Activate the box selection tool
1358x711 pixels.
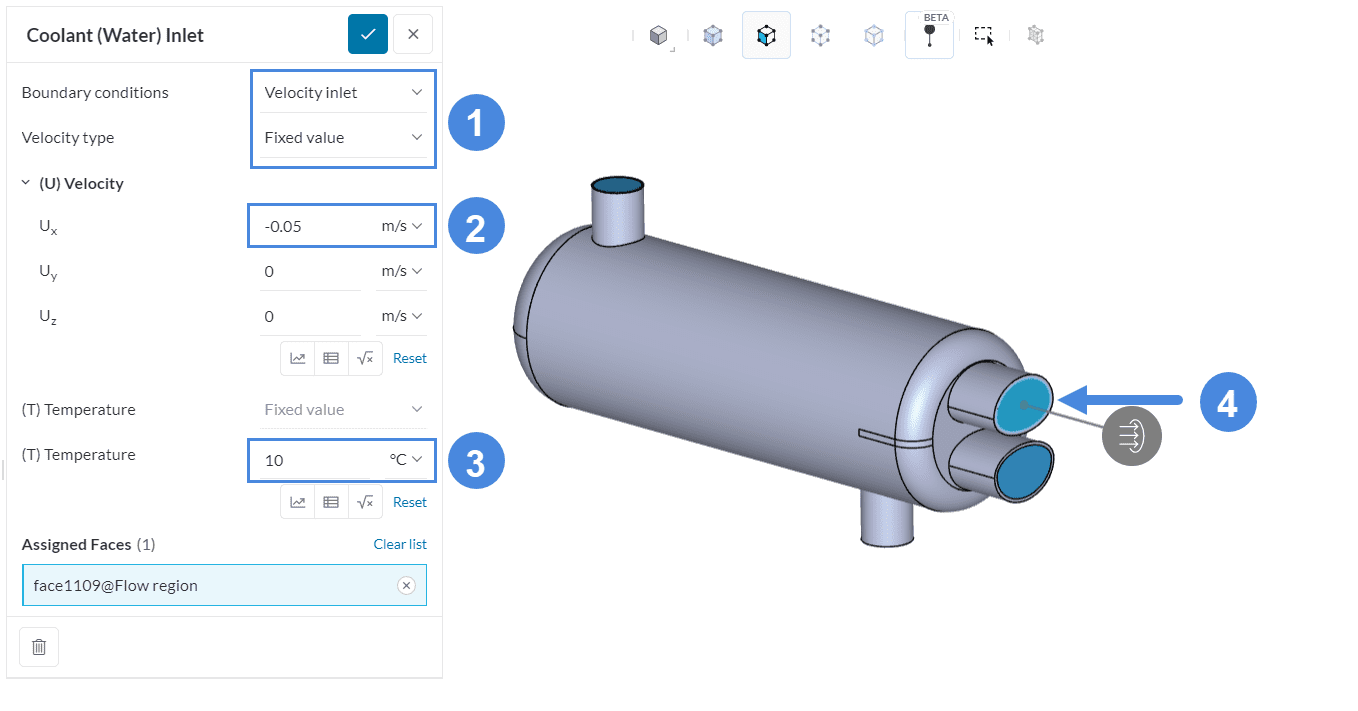click(x=984, y=36)
